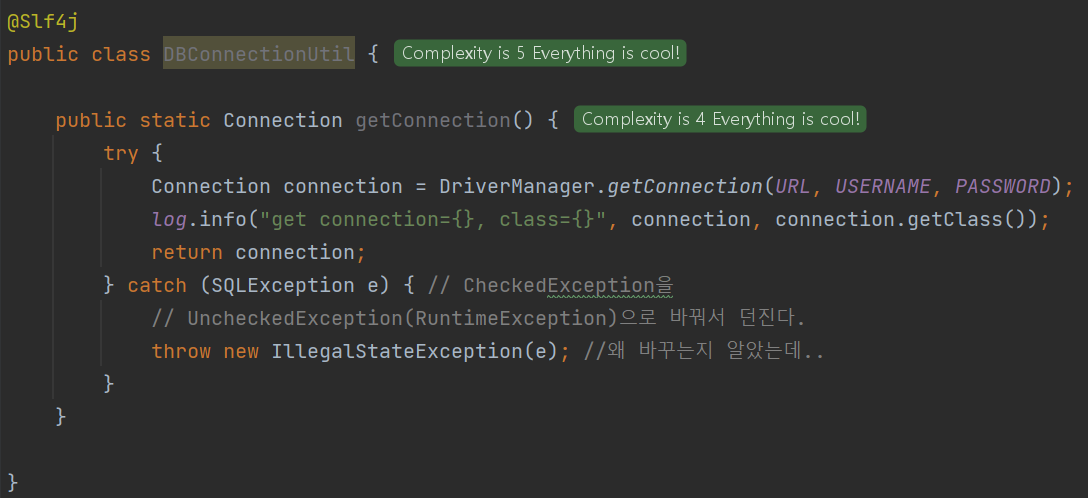Click the 'throw new' keywords
1088x498 pixels.
pos(205,351)
